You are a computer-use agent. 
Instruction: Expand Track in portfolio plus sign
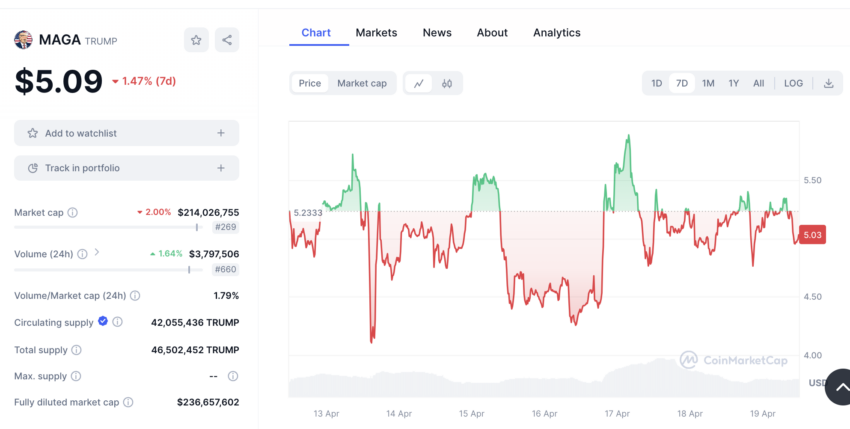click(221, 168)
